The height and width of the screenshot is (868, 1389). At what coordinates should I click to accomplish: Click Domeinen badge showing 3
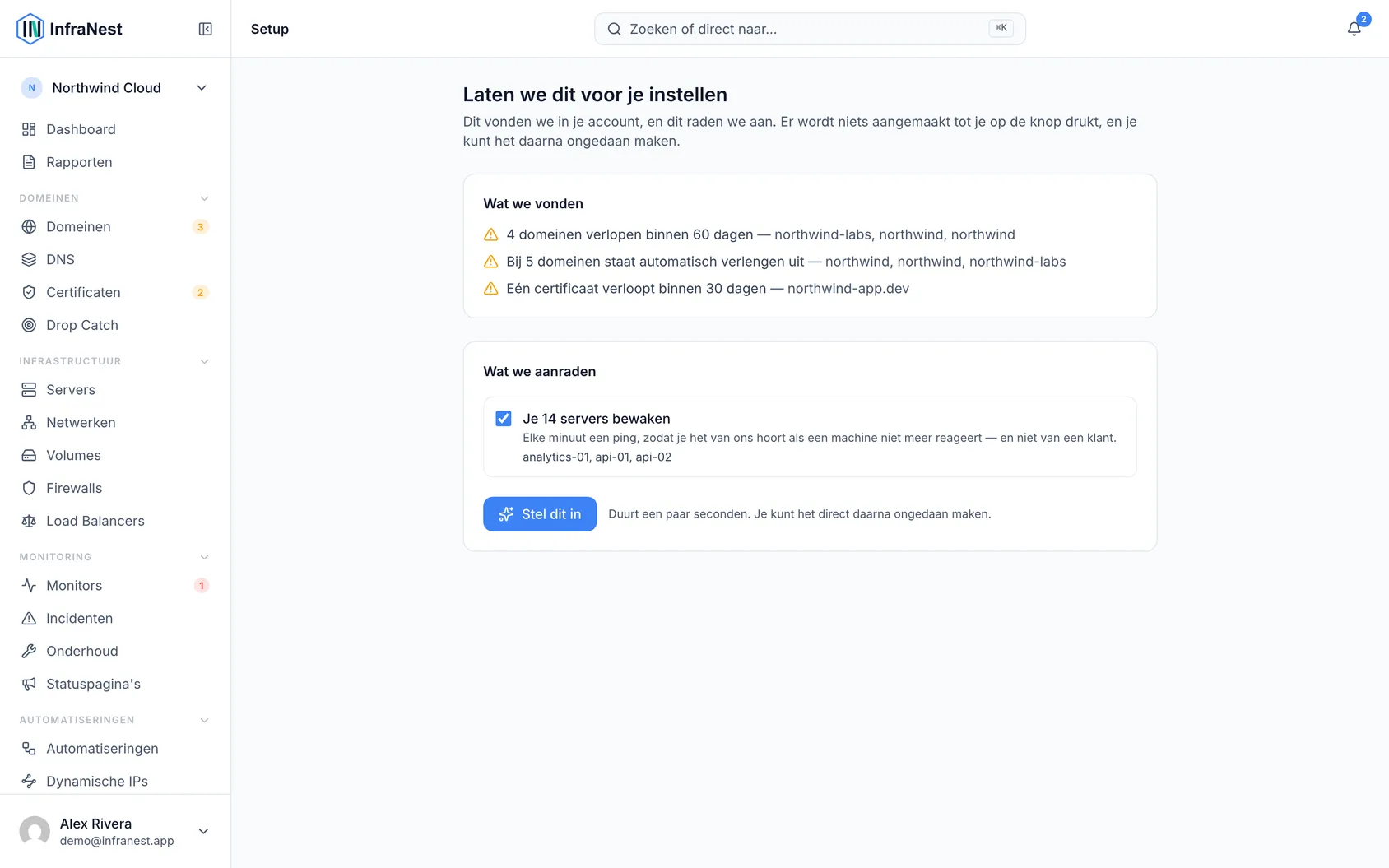(200, 227)
